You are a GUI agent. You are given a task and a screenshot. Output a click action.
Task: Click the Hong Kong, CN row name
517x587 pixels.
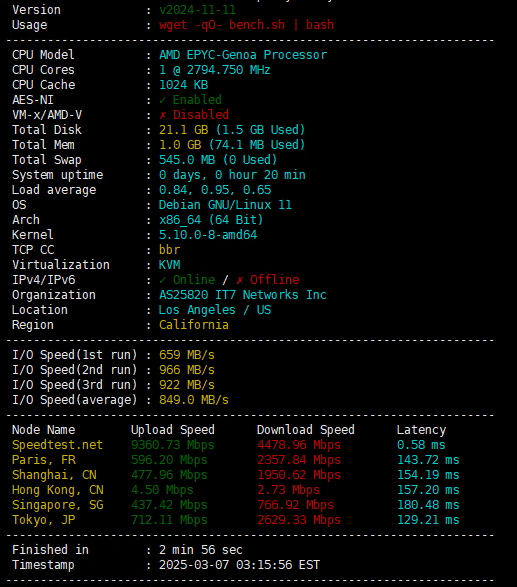pyautogui.click(x=58, y=490)
